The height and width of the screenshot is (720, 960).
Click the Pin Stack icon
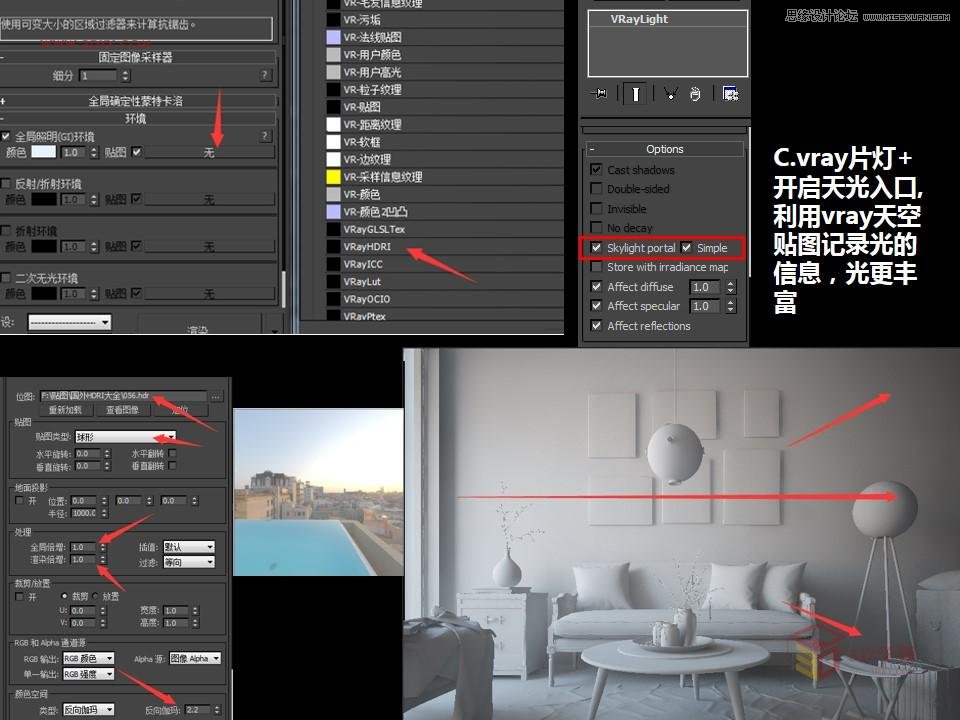coord(599,94)
